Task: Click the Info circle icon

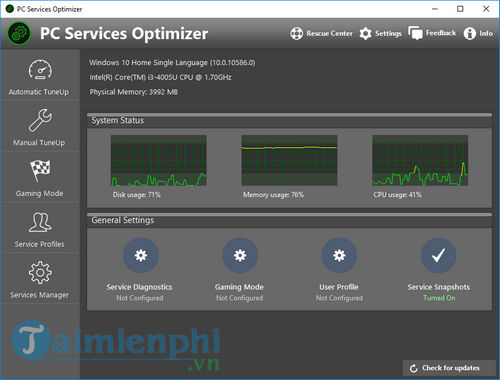Action: [x=470, y=33]
